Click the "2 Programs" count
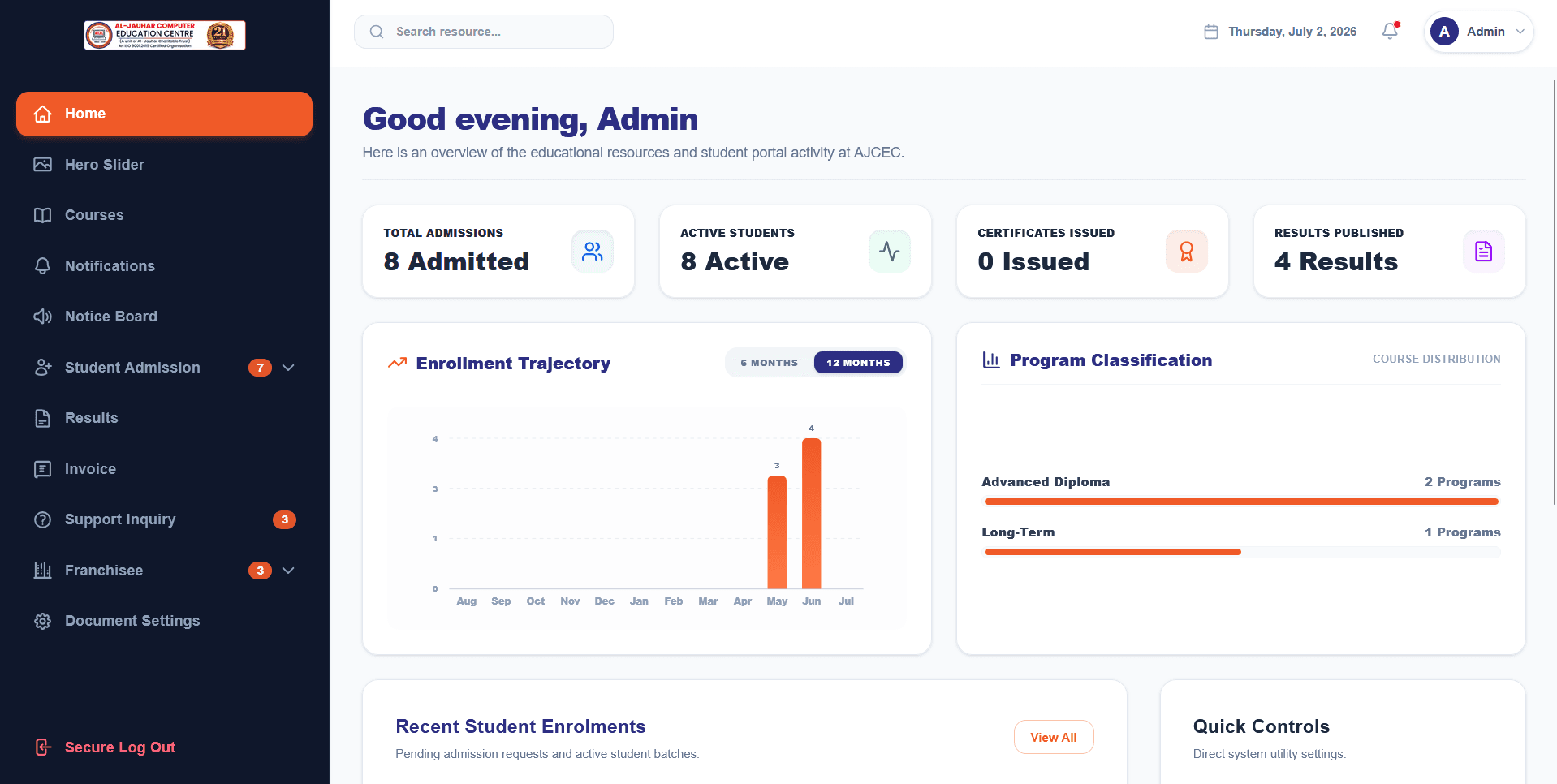This screenshot has width=1557, height=784. [1463, 482]
